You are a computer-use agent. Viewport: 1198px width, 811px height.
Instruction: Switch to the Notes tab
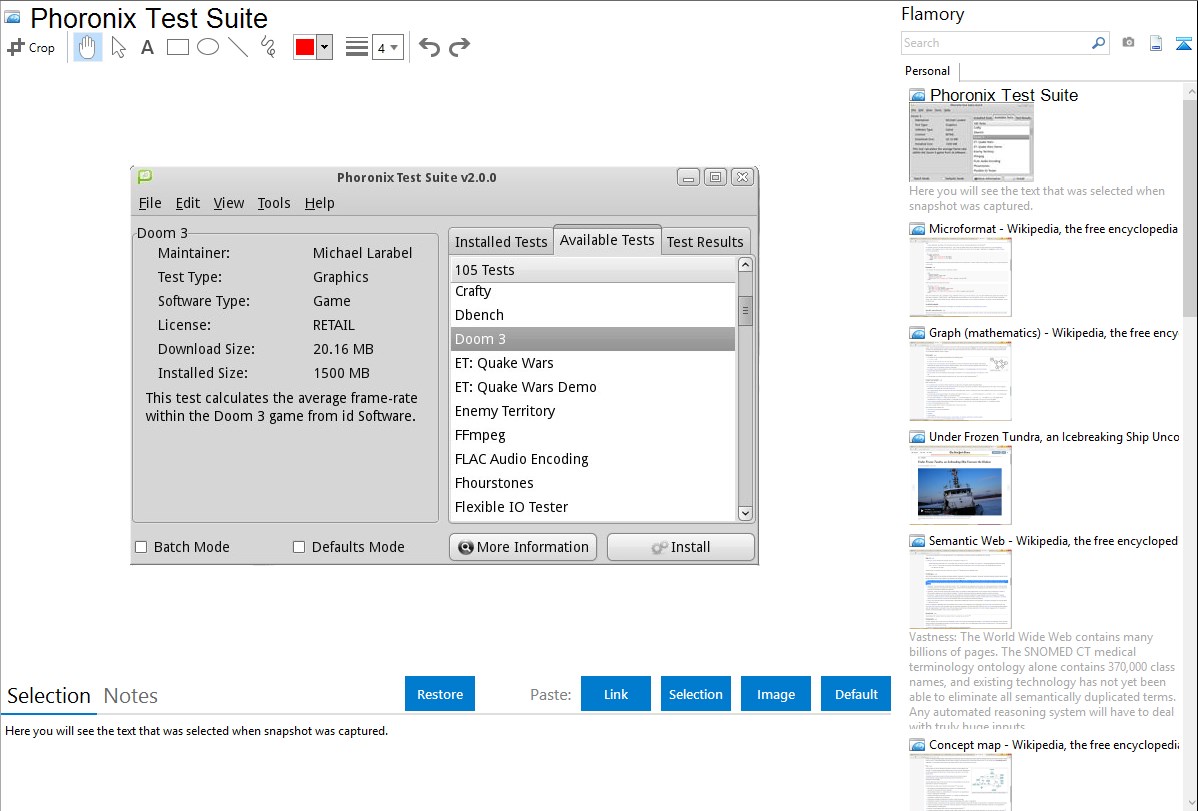click(x=131, y=696)
